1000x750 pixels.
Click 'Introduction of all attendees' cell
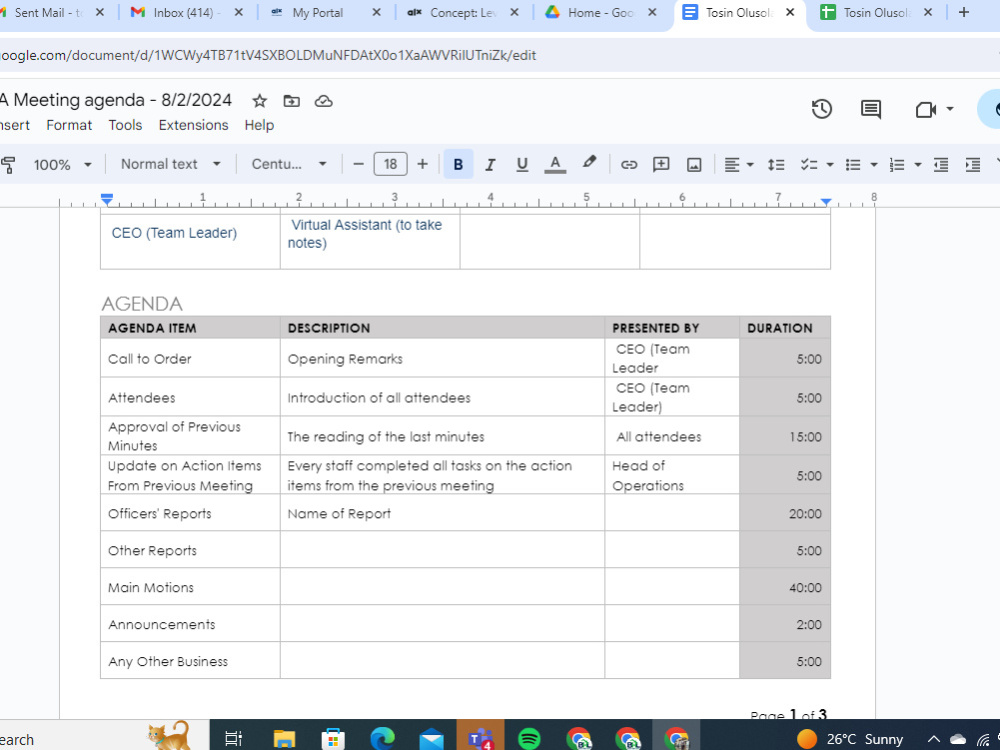coord(442,397)
